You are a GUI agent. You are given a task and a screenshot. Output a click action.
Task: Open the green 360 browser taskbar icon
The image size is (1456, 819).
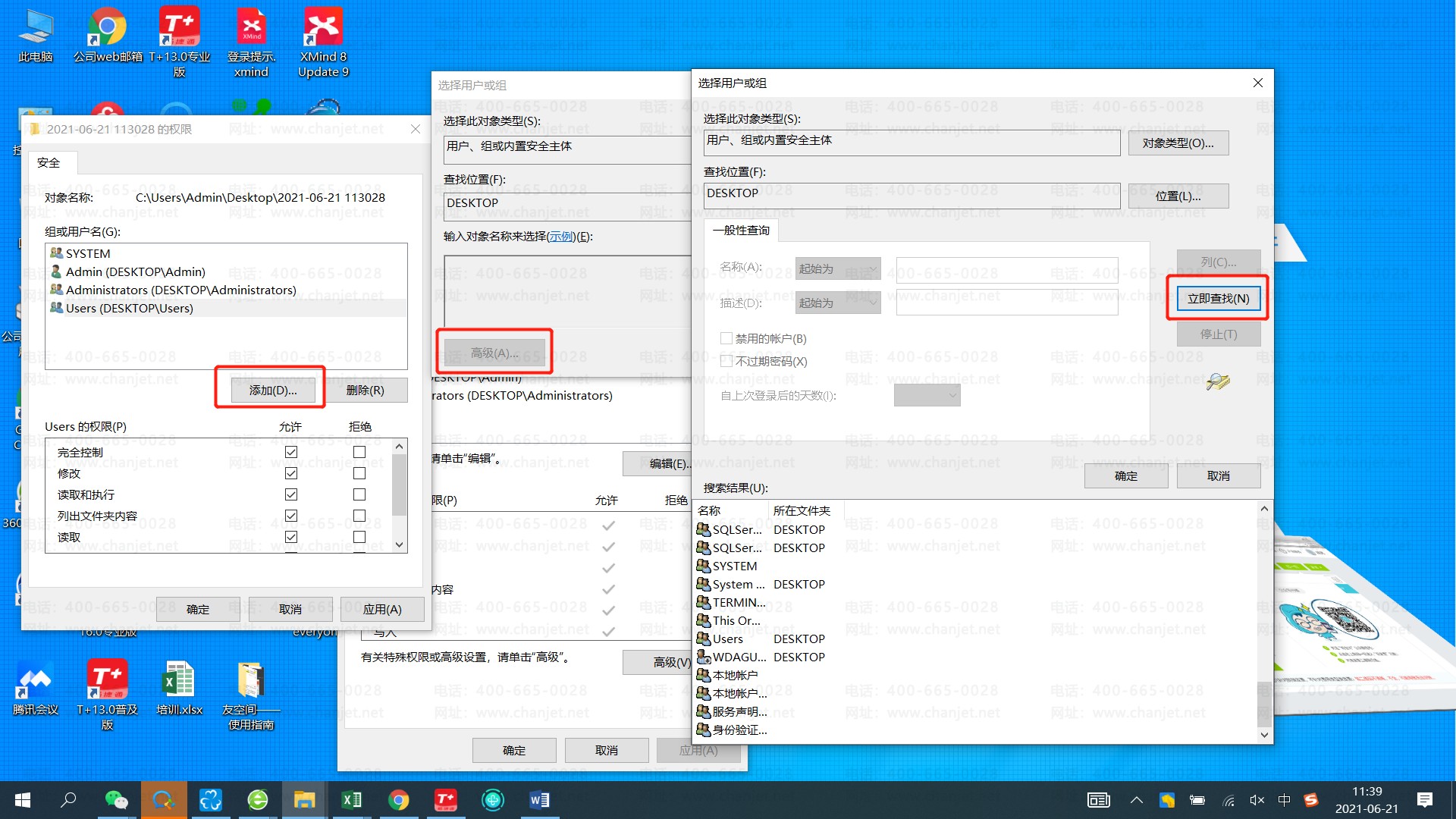[x=258, y=800]
